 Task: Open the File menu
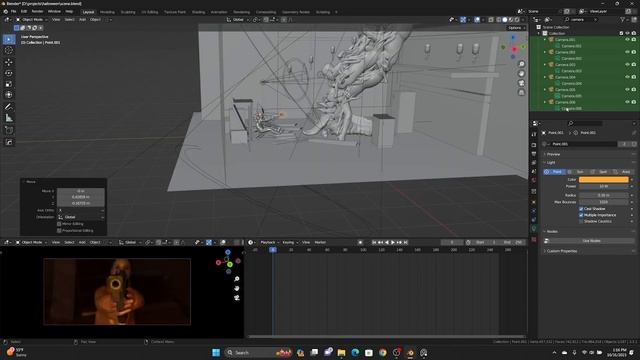pyautogui.click(x=13, y=11)
